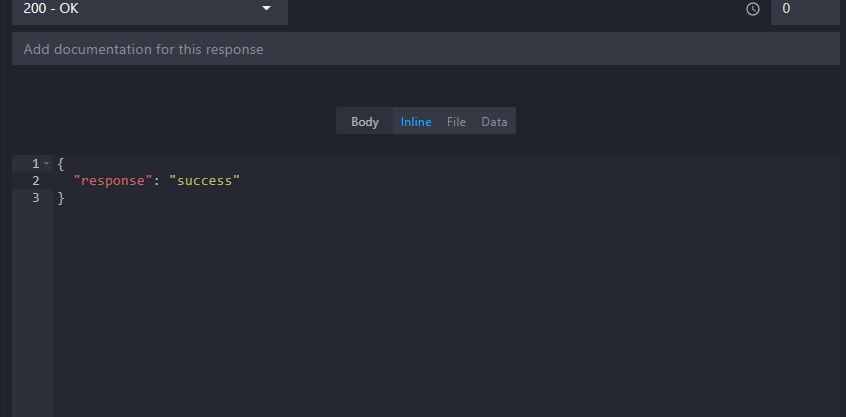This screenshot has height=417, width=846.
Task: Click the opening curly brace on line 1
Action: (x=61, y=163)
